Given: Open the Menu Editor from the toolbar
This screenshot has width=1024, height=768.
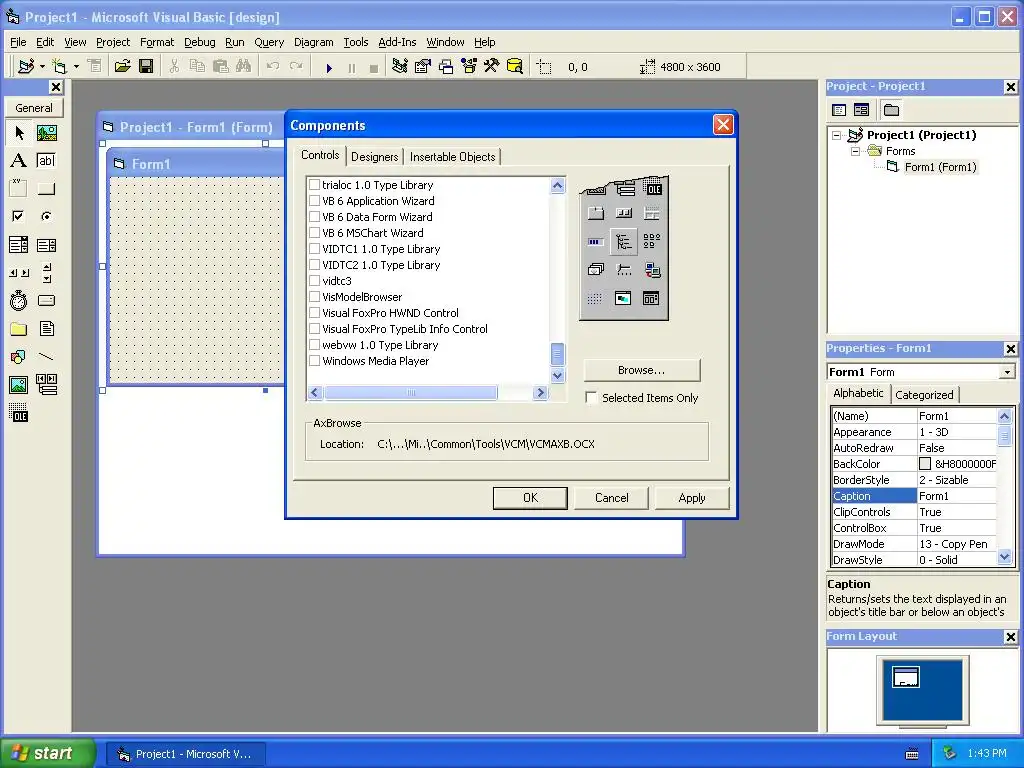Looking at the screenshot, I should [95, 67].
